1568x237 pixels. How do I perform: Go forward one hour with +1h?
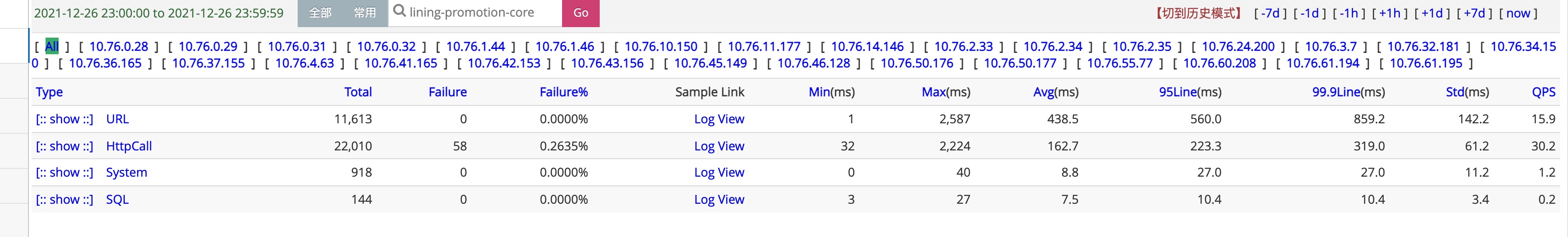tap(1389, 14)
